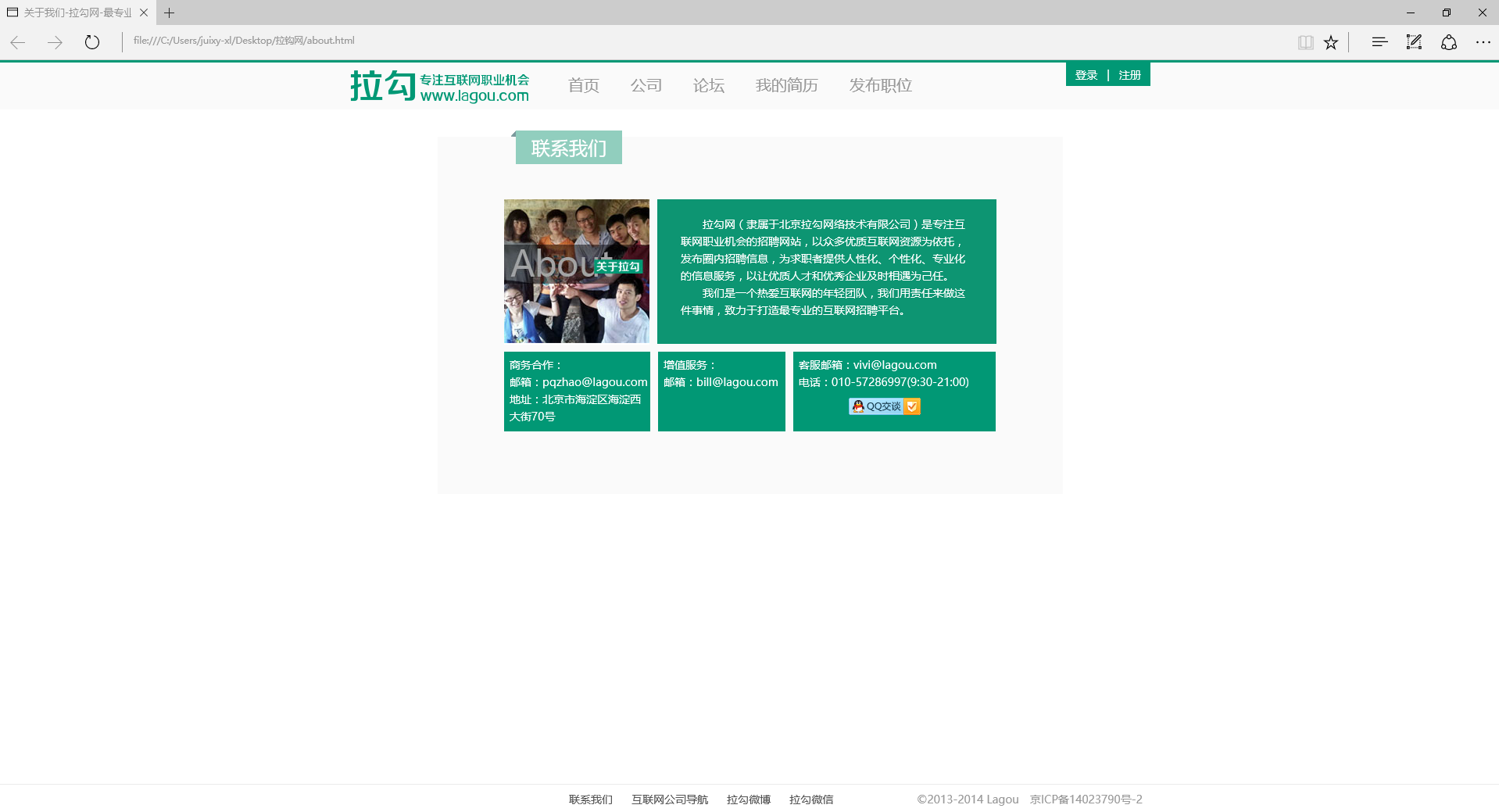Click the vivi@lagou.com email text

895,365
